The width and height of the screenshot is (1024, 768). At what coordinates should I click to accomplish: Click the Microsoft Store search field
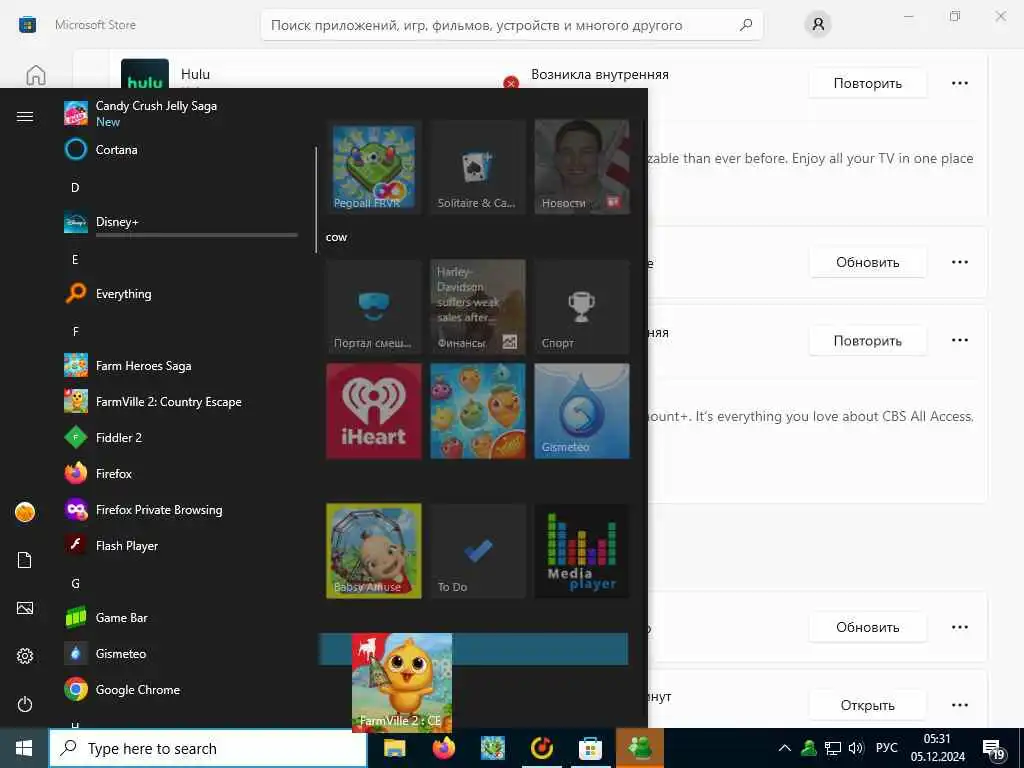point(511,25)
